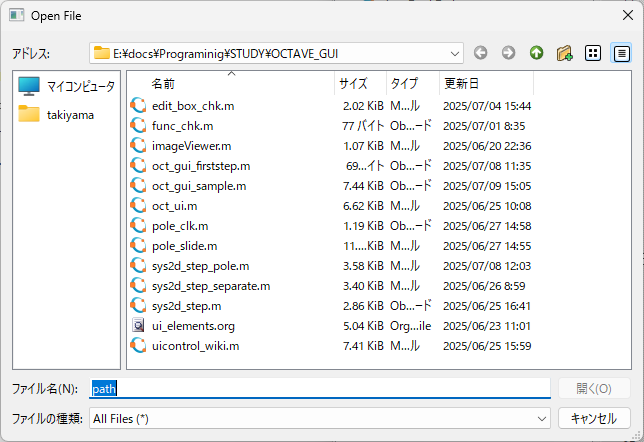Click the Octave icon of oct_gui_firststep.m
The image size is (644, 442).
pyautogui.click(x=138, y=166)
